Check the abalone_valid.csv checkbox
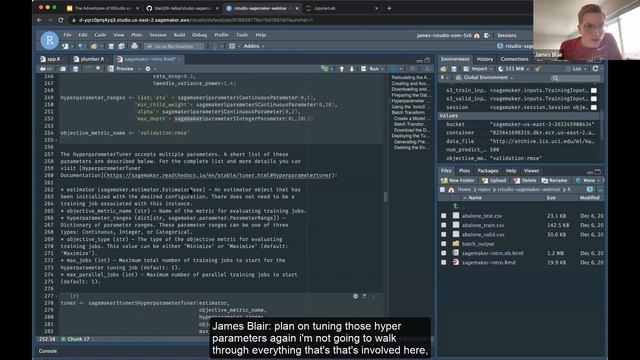The height and width of the screenshot is (360, 640). (x=444, y=235)
